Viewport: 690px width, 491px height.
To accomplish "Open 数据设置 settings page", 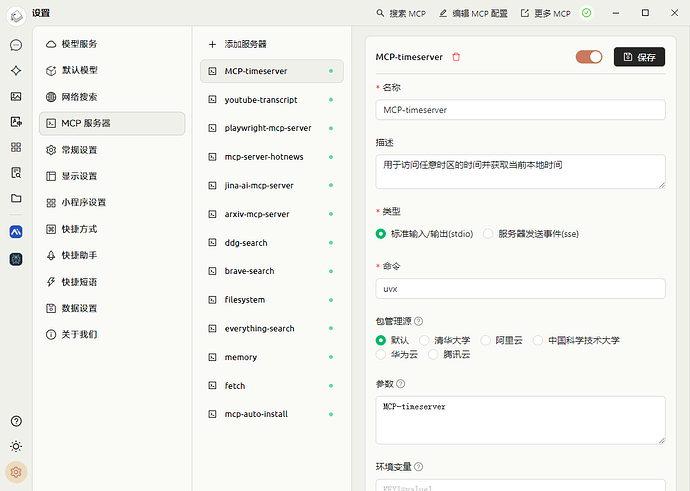I will click(112, 308).
